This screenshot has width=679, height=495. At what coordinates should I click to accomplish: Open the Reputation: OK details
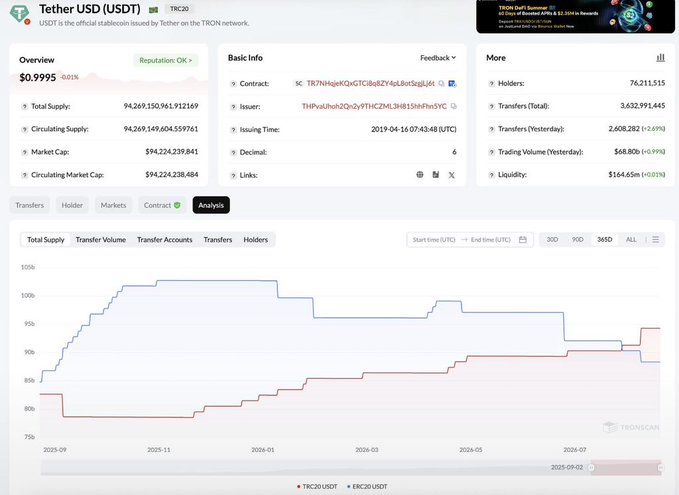(x=165, y=60)
